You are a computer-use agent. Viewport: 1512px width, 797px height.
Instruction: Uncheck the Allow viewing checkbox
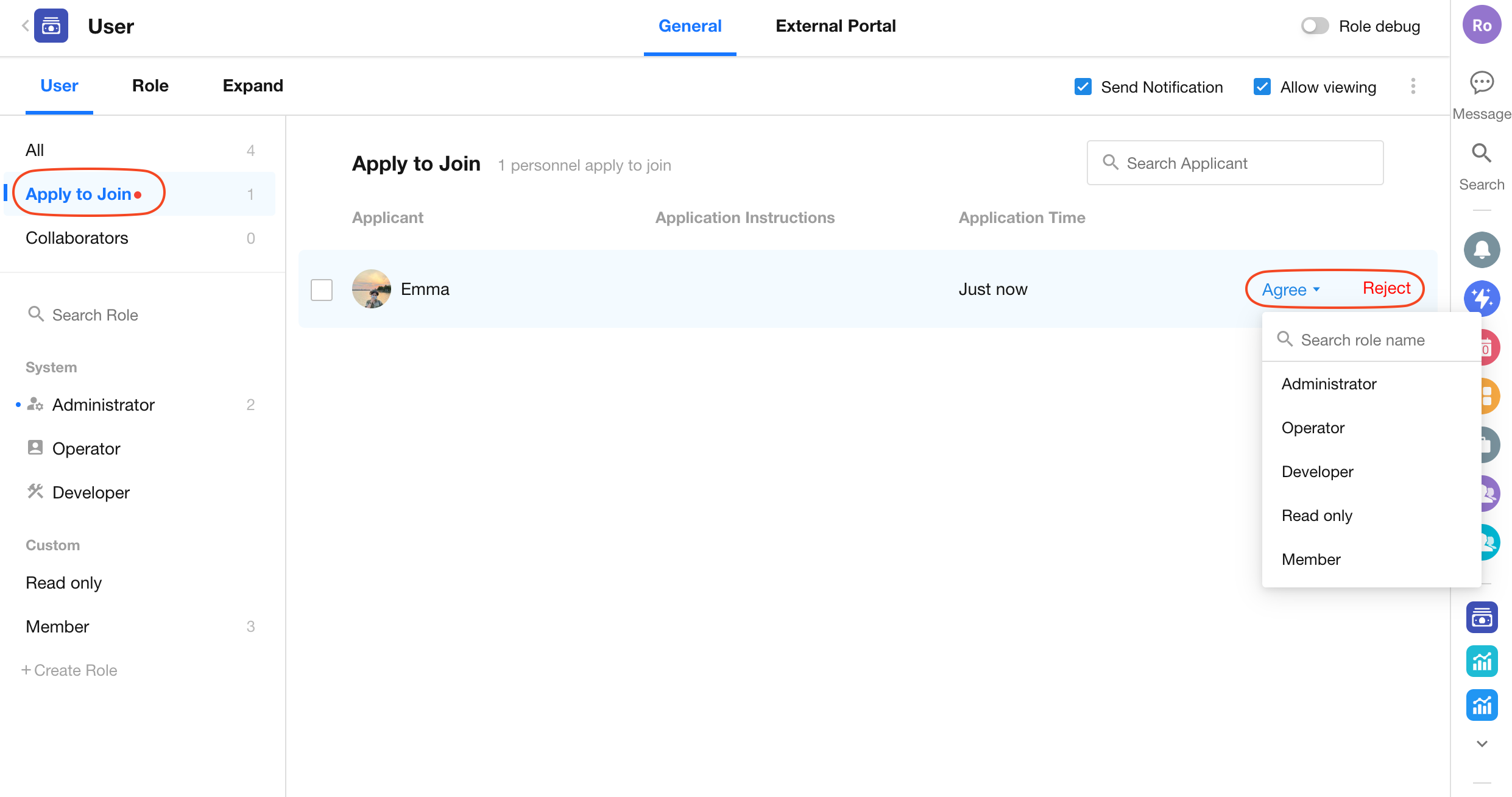(x=1262, y=87)
